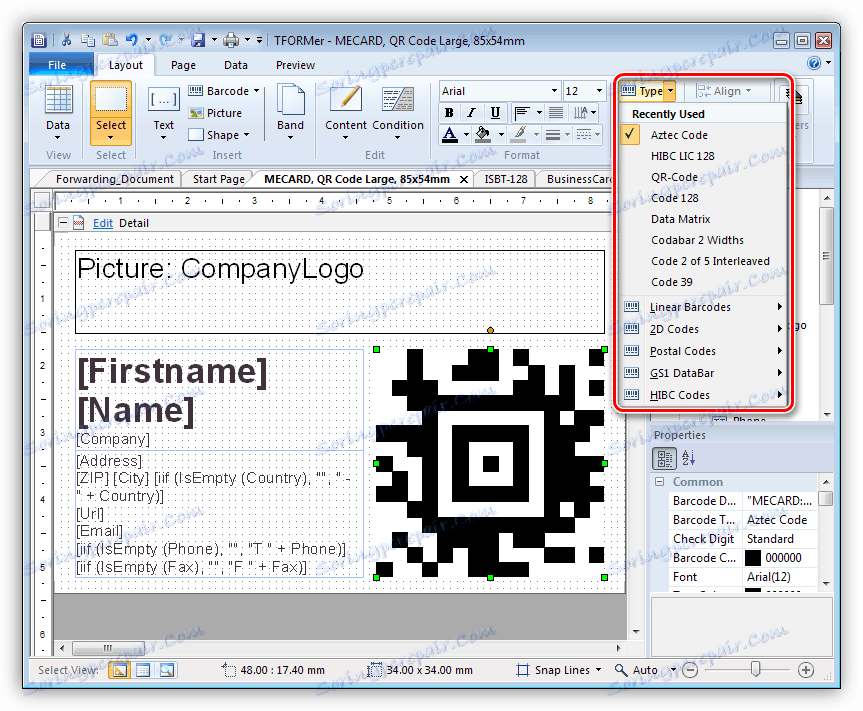Viewport: 863px width, 711px height.
Task: Click the zoom out minus button
Action: (x=690, y=670)
